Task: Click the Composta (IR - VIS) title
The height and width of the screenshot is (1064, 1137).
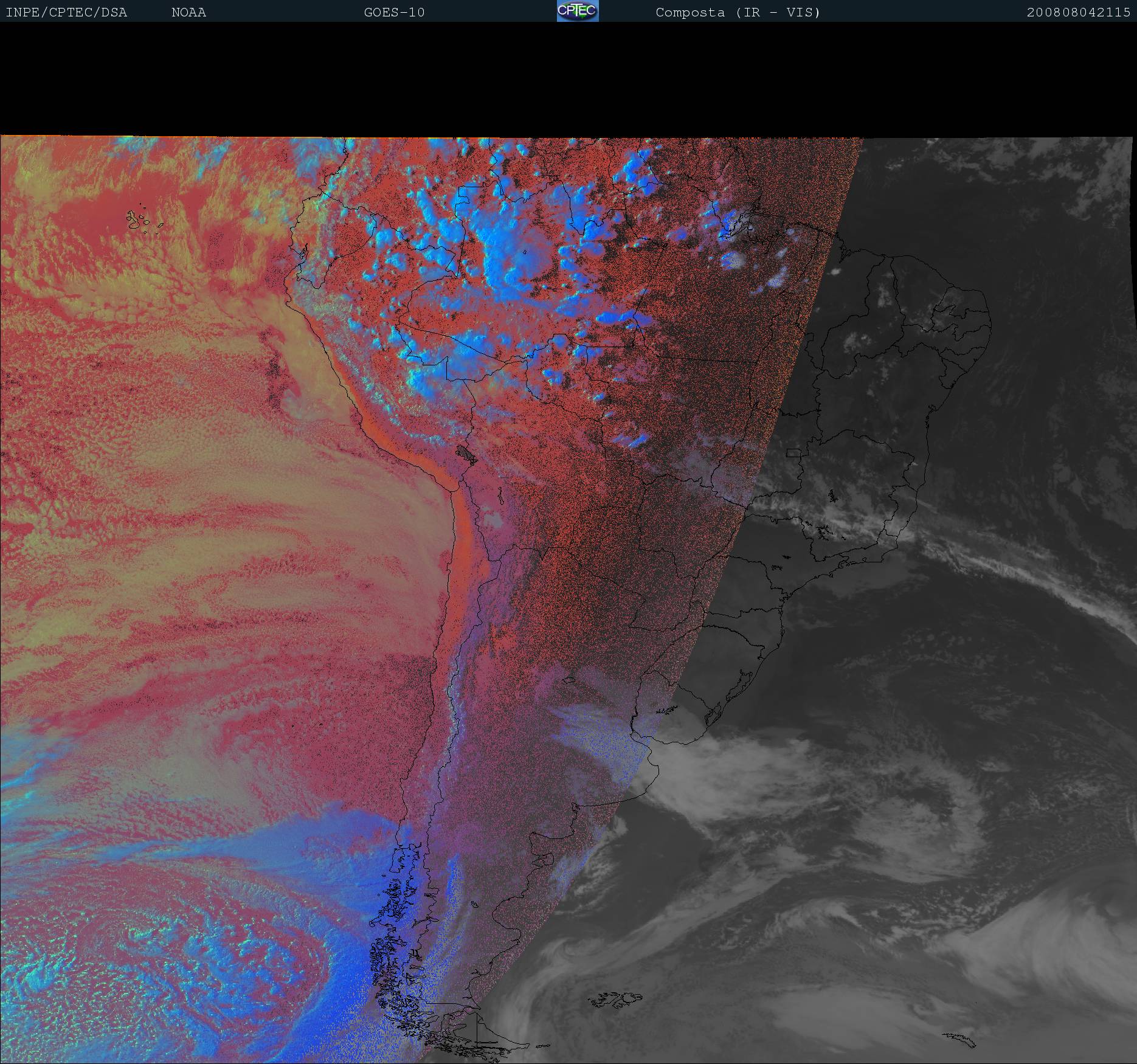Action: [x=738, y=13]
